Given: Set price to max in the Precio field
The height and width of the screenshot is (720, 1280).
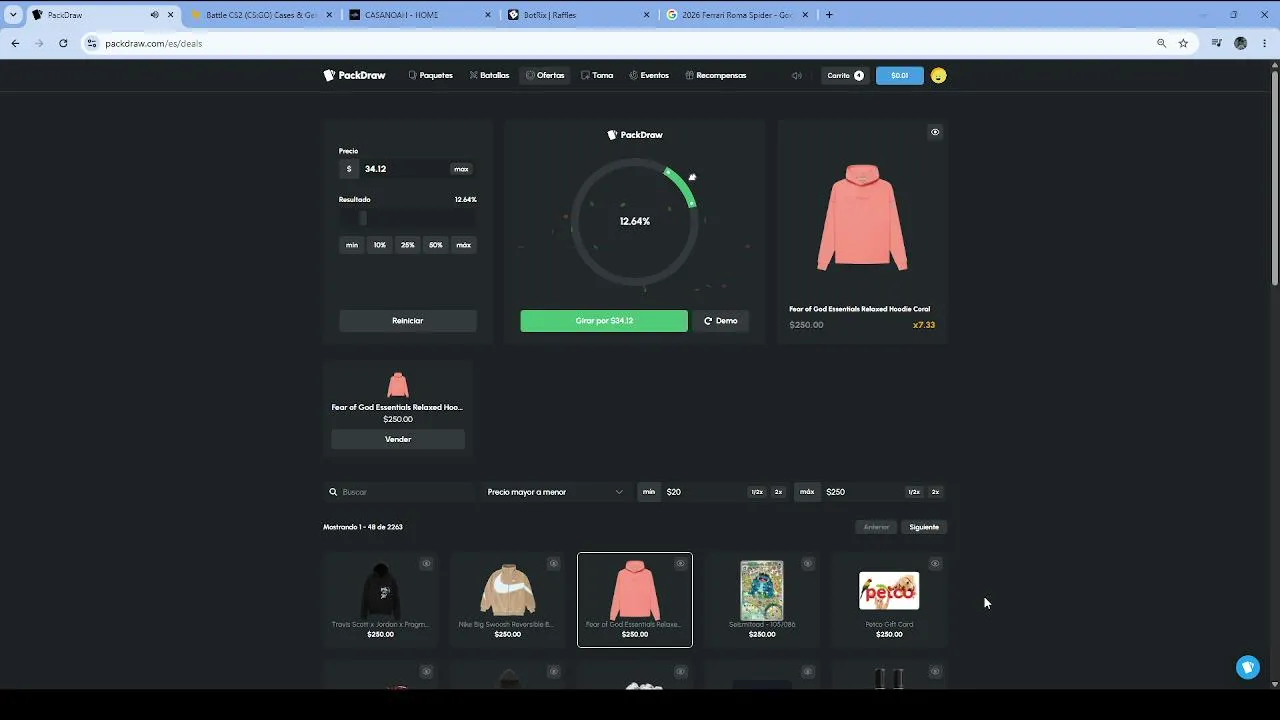Looking at the screenshot, I should coord(461,169).
